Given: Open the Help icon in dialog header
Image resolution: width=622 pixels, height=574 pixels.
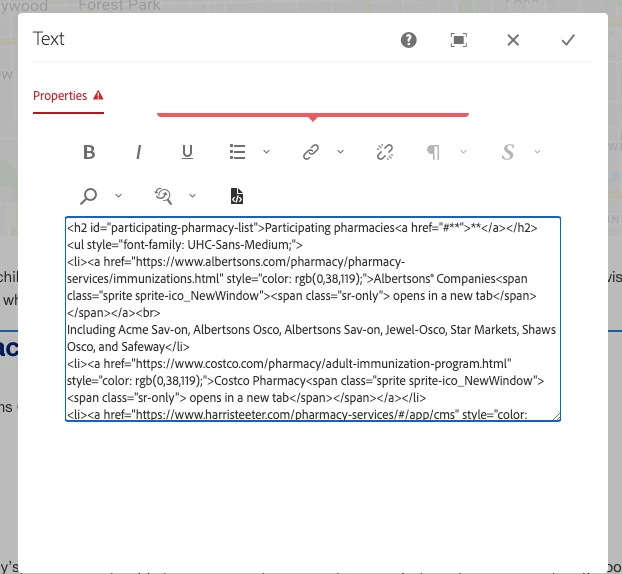Looking at the screenshot, I should (x=409, y=40).
